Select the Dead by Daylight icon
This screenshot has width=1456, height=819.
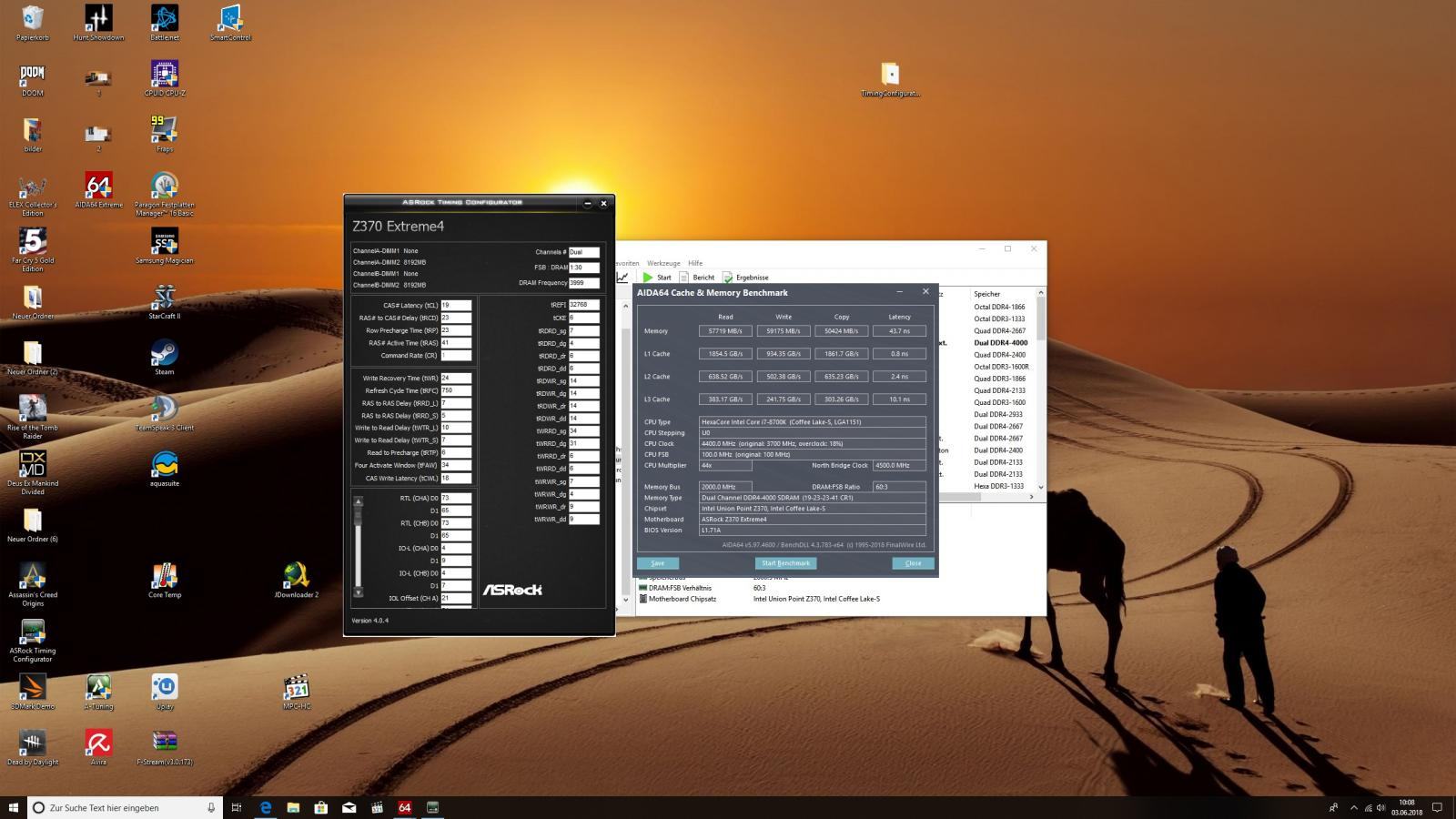(33, 748)
